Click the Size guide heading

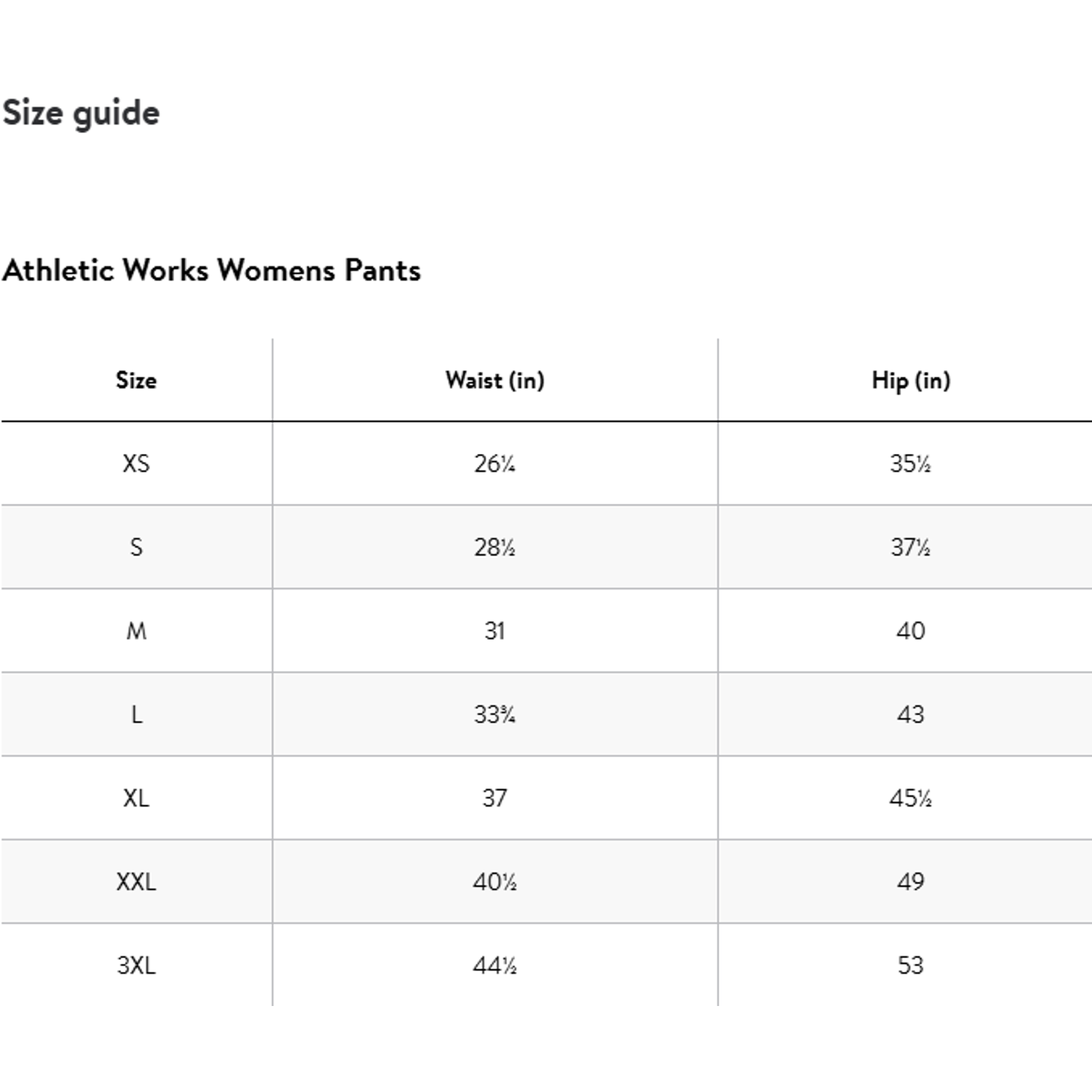click(81, 113)
